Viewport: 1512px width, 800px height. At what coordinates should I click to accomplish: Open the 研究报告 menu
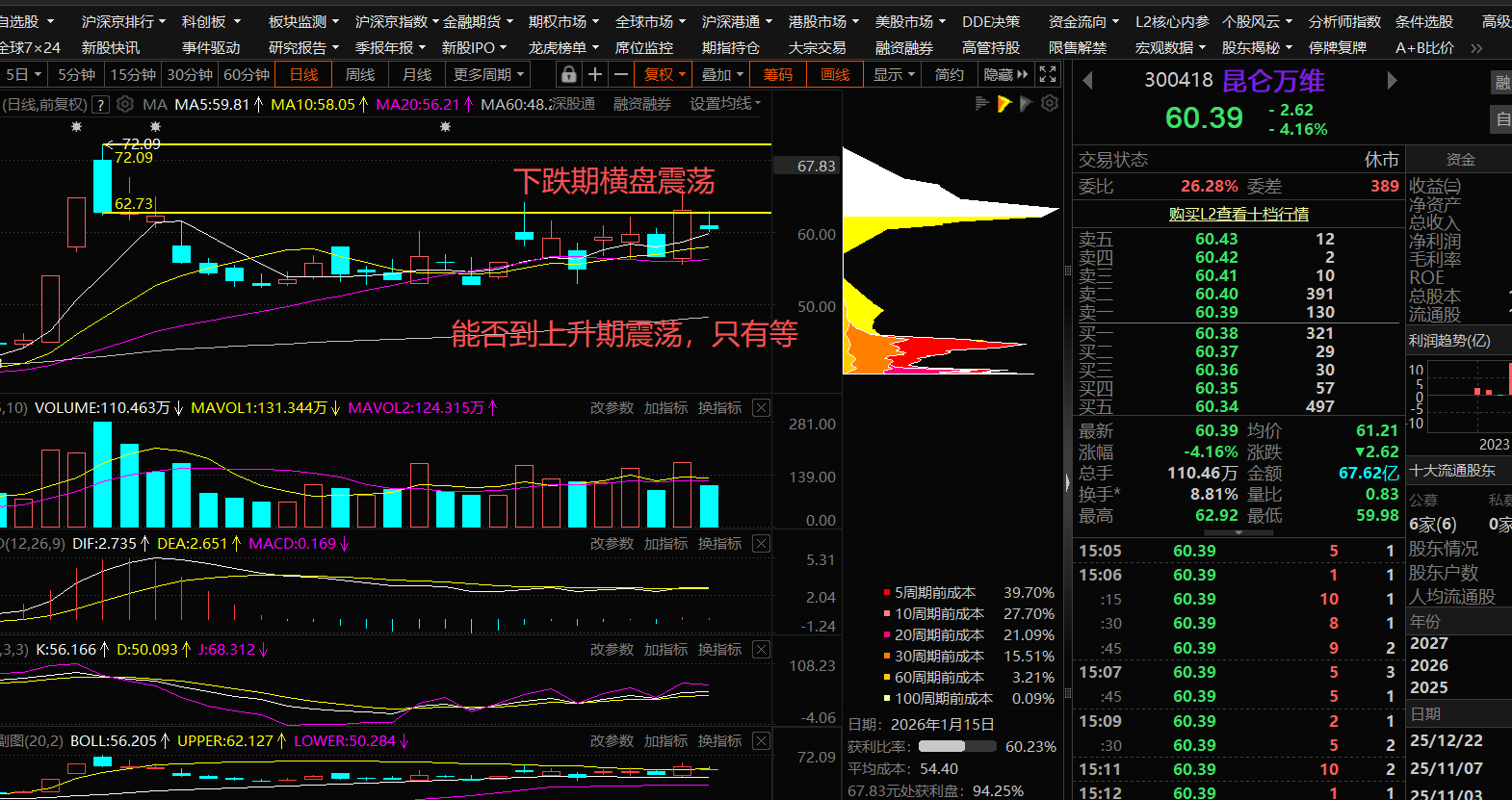coord(303,47)
